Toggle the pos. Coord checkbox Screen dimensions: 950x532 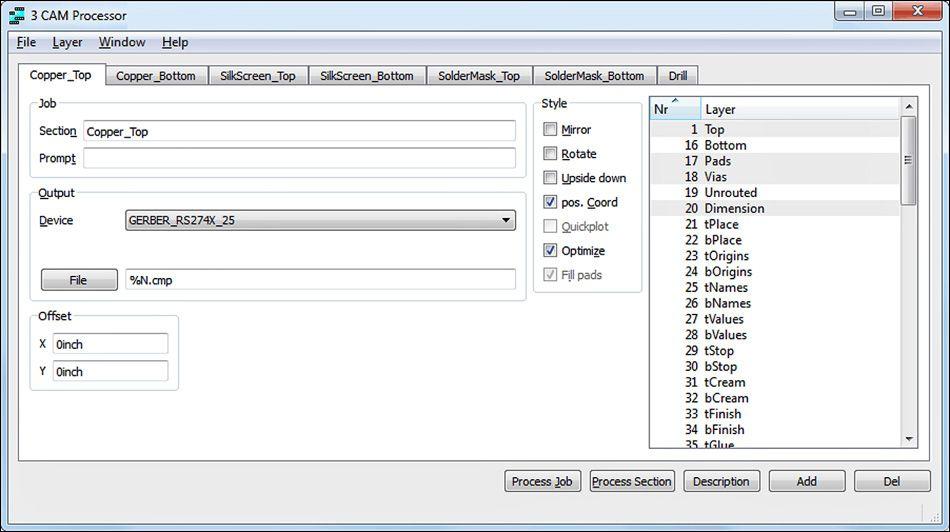(550, 202)
